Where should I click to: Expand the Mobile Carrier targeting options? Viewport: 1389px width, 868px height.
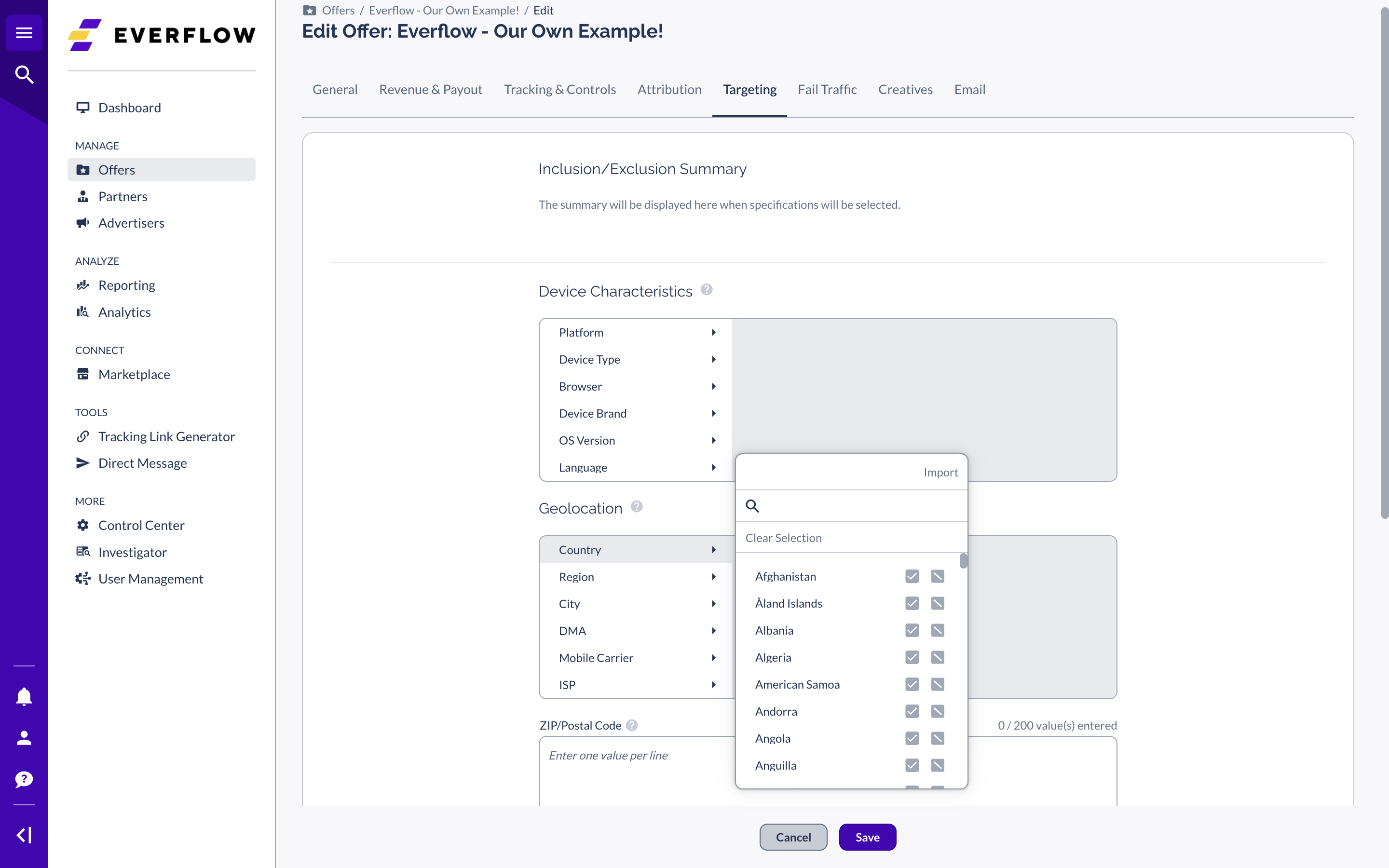(713, 657)
